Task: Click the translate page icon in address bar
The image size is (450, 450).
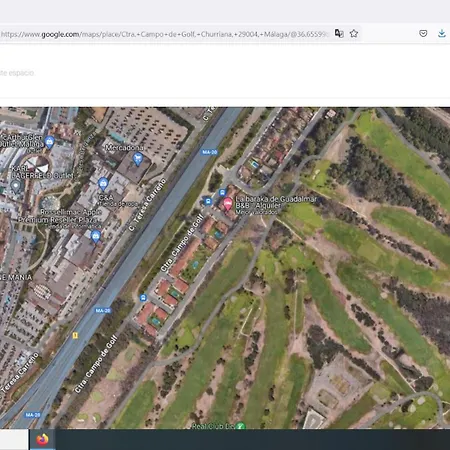Action: click(x=339, y=33)
